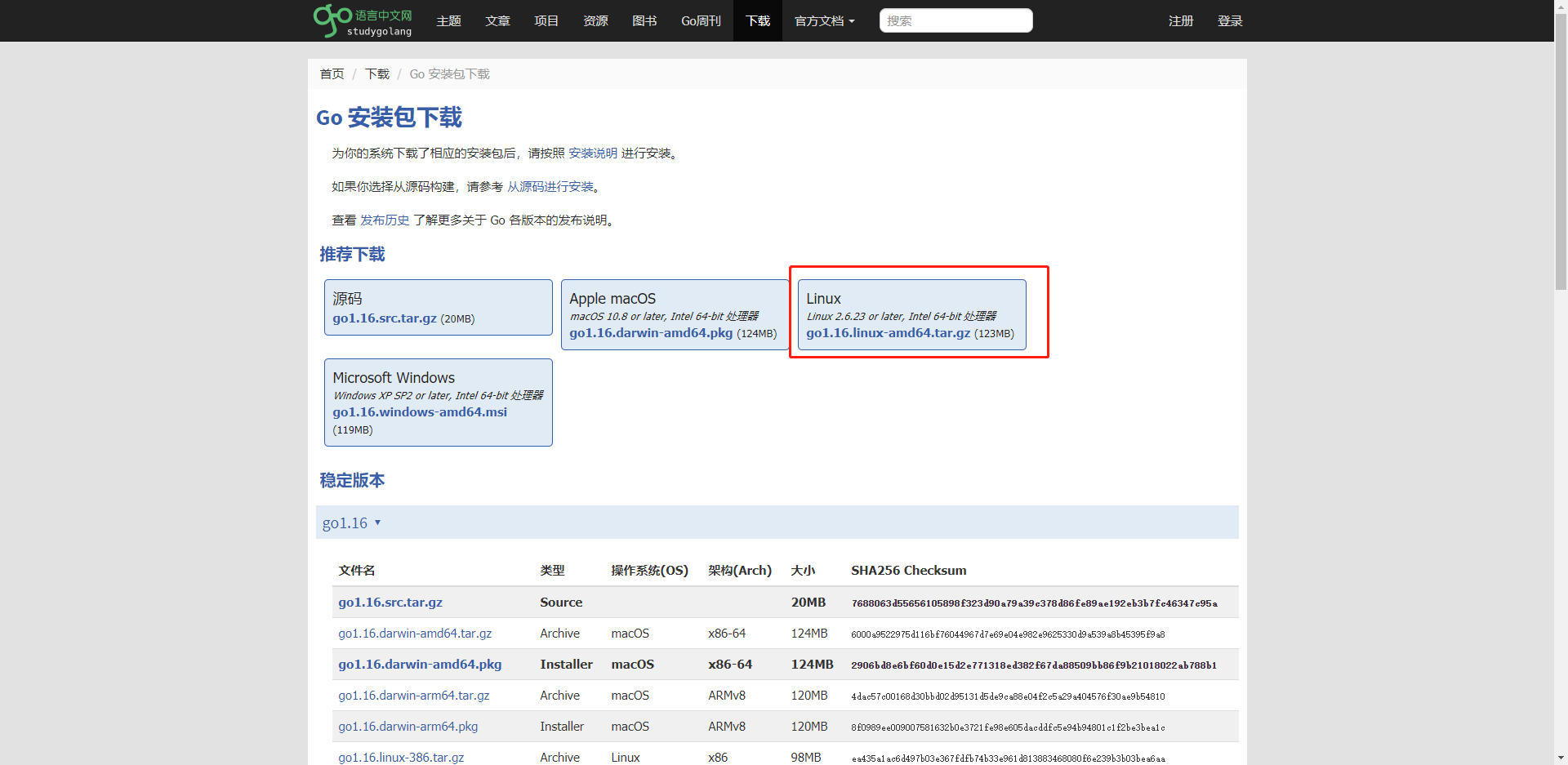Expand the 官方文档 dropdown menu

click(824, 20)
